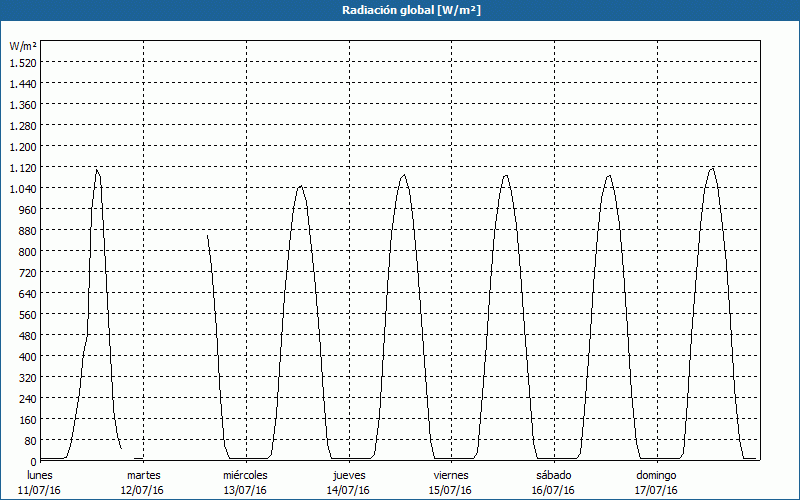Click the 'Radiación global [W/m²]' chart title
800x500 pixels.
click(400, 10)
